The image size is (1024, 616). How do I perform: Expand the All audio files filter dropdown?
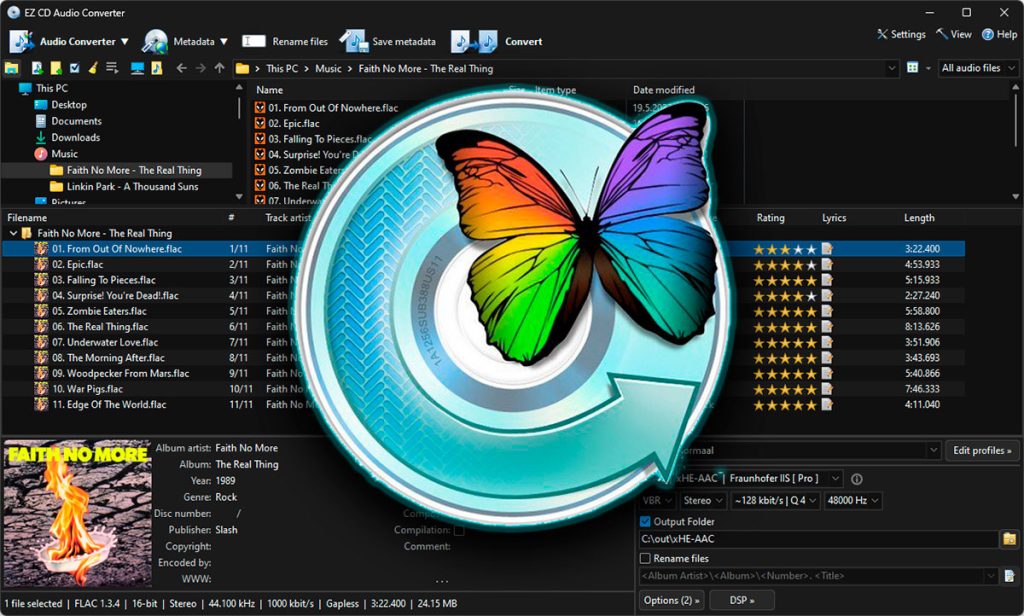coord(978,68)
